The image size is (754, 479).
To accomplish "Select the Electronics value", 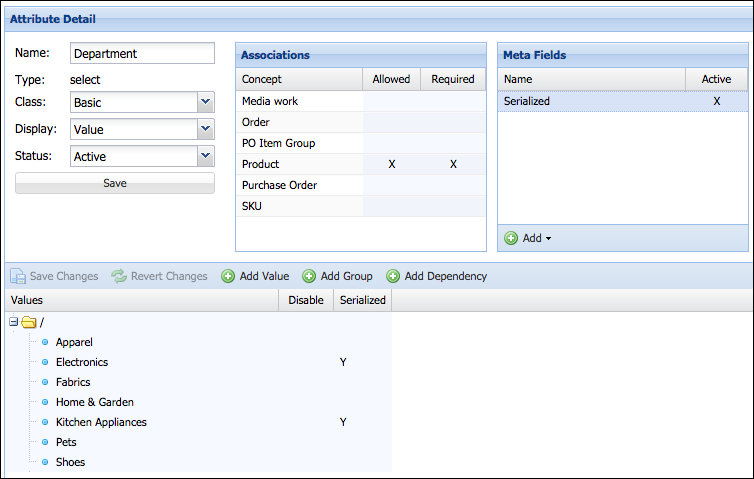I will [82, 362].
